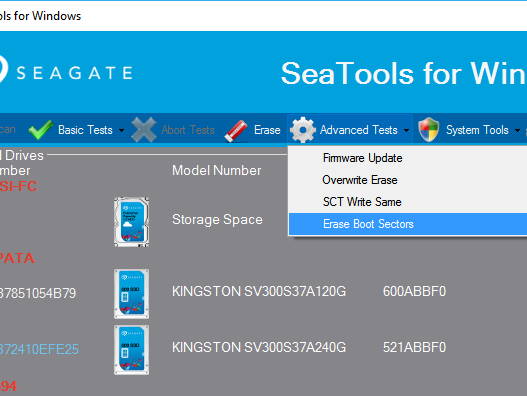527x396 pixels.
Task: Click the Abort Tests label
Action: (x=188, y=130)
